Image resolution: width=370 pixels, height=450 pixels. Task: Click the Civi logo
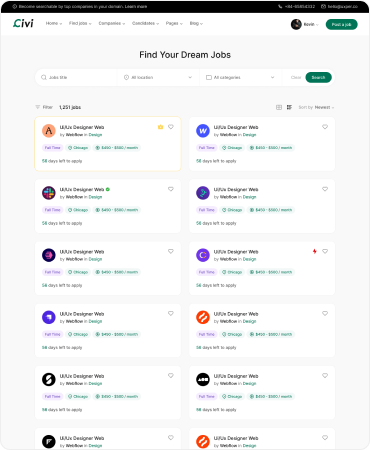23,23
